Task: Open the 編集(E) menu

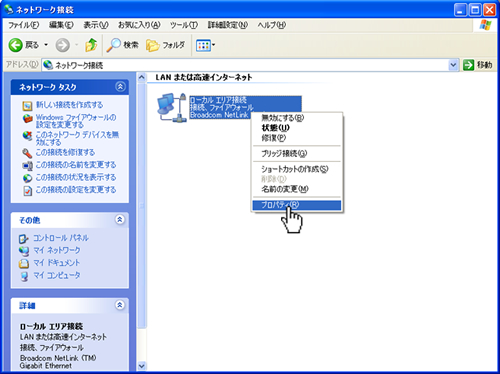Action: (61, 25)
